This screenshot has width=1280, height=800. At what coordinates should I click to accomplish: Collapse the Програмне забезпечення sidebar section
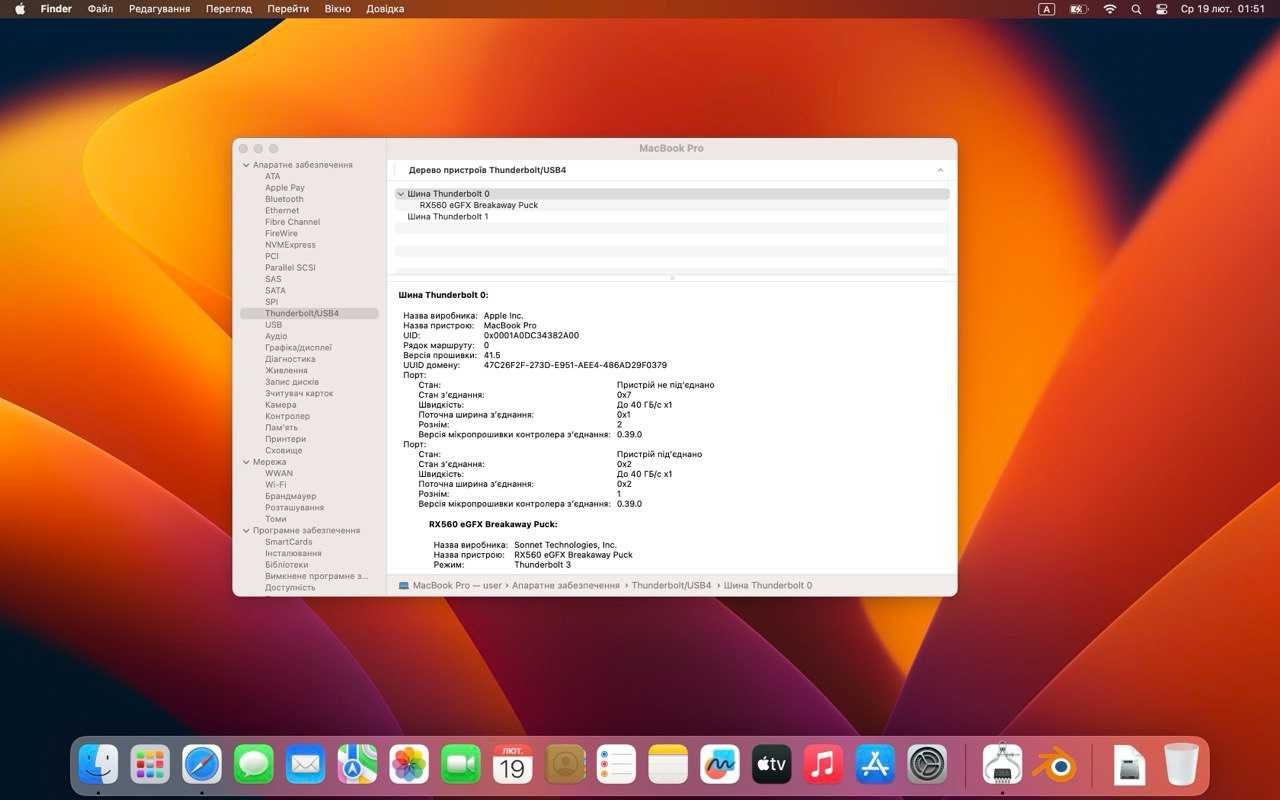tap(246, 531)
